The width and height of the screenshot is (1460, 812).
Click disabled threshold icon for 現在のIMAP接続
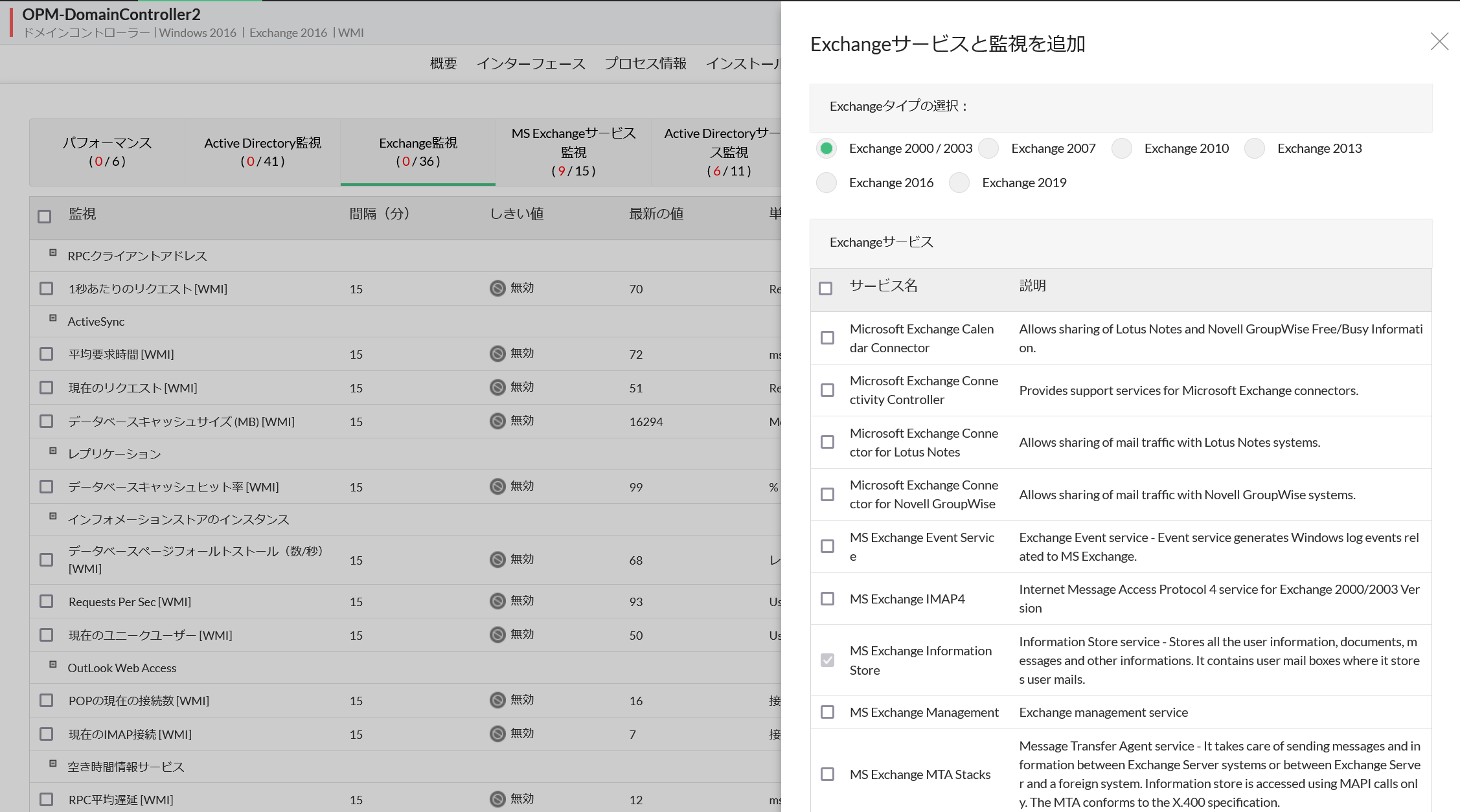(x=497, y=734)
